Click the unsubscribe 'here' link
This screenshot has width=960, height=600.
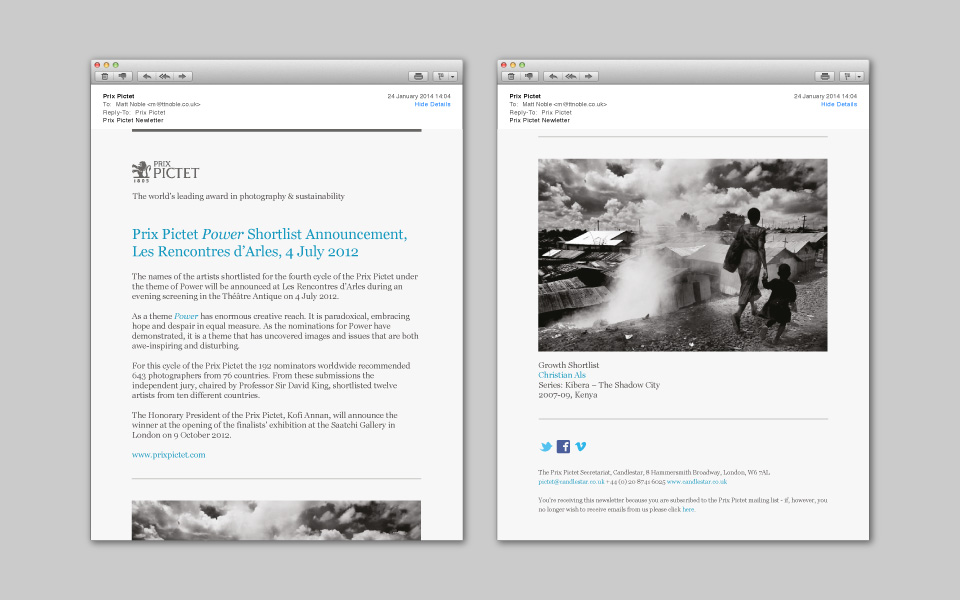[688, 509]
